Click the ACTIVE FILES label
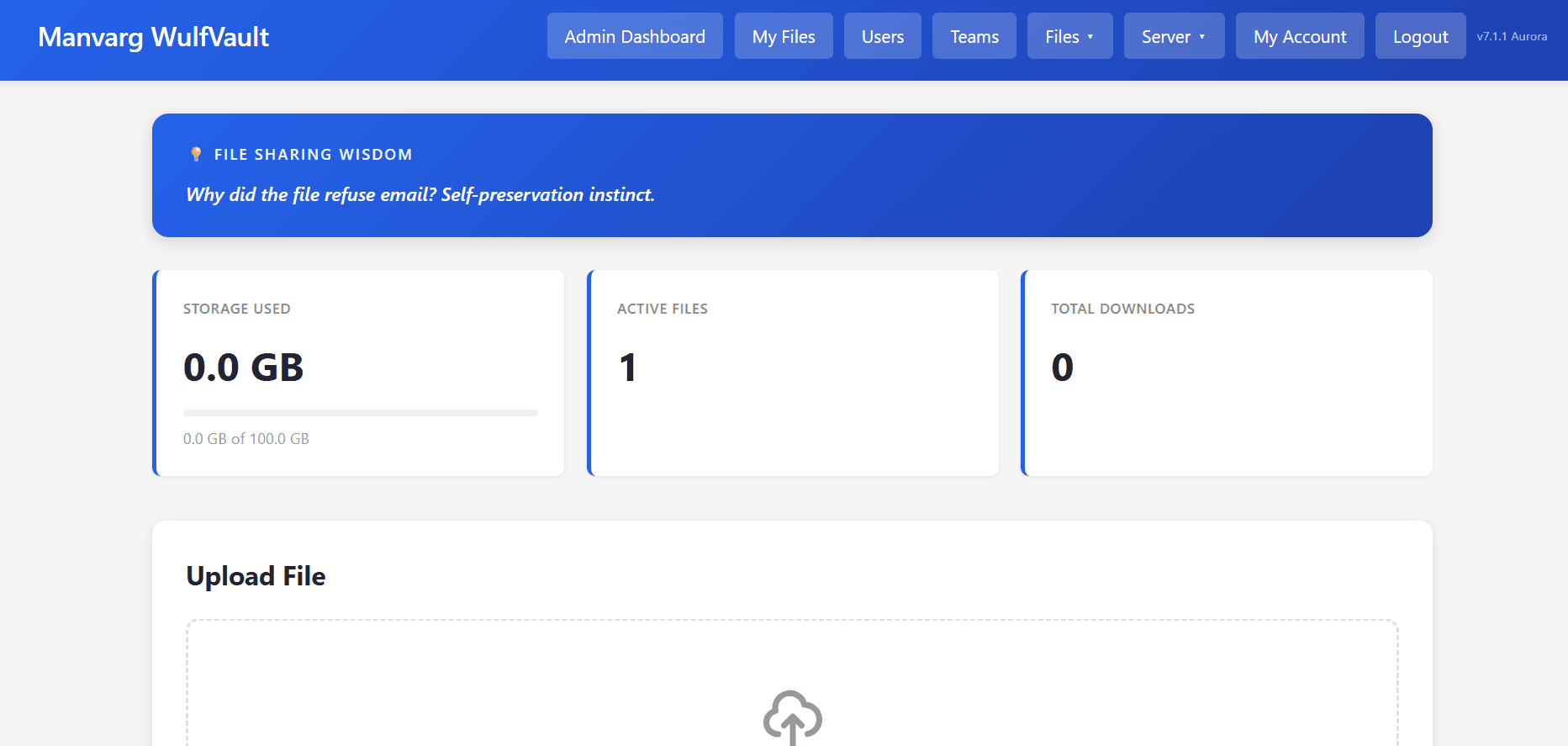The image size is (1568, 746). click(663, 309)
